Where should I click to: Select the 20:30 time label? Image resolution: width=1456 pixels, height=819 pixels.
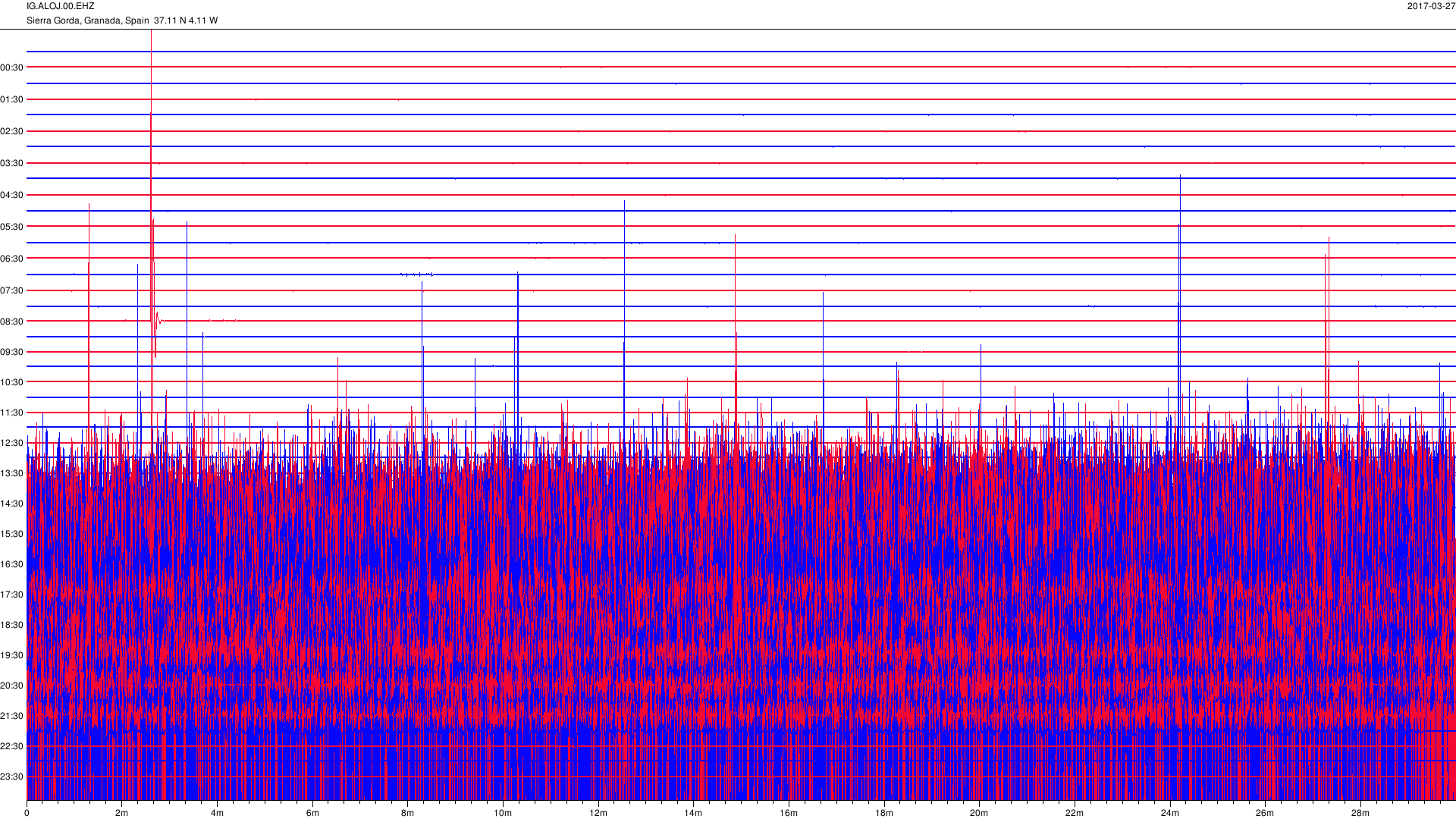(x=12, y=686)
